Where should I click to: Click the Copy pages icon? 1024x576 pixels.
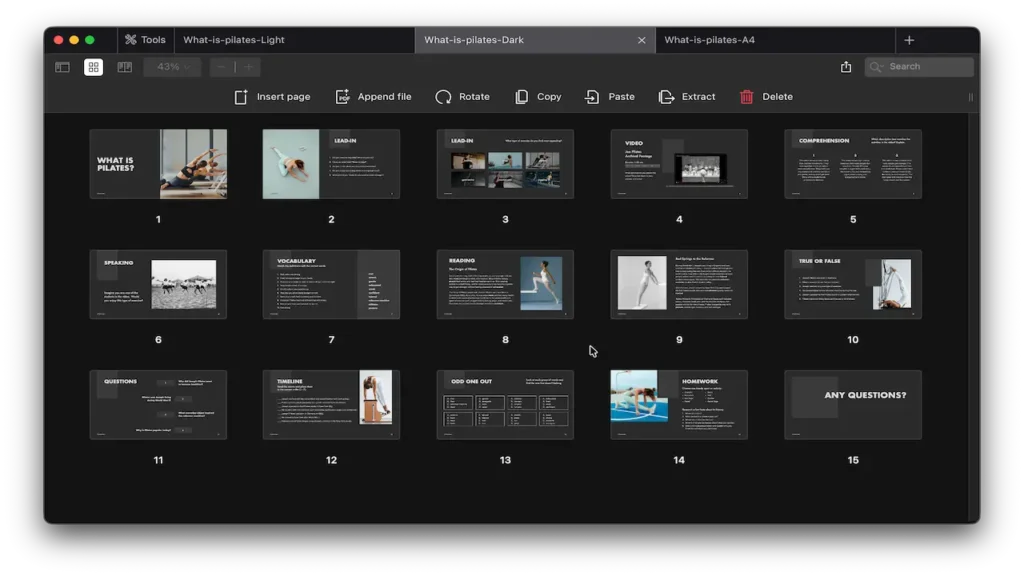click(522, 97)
